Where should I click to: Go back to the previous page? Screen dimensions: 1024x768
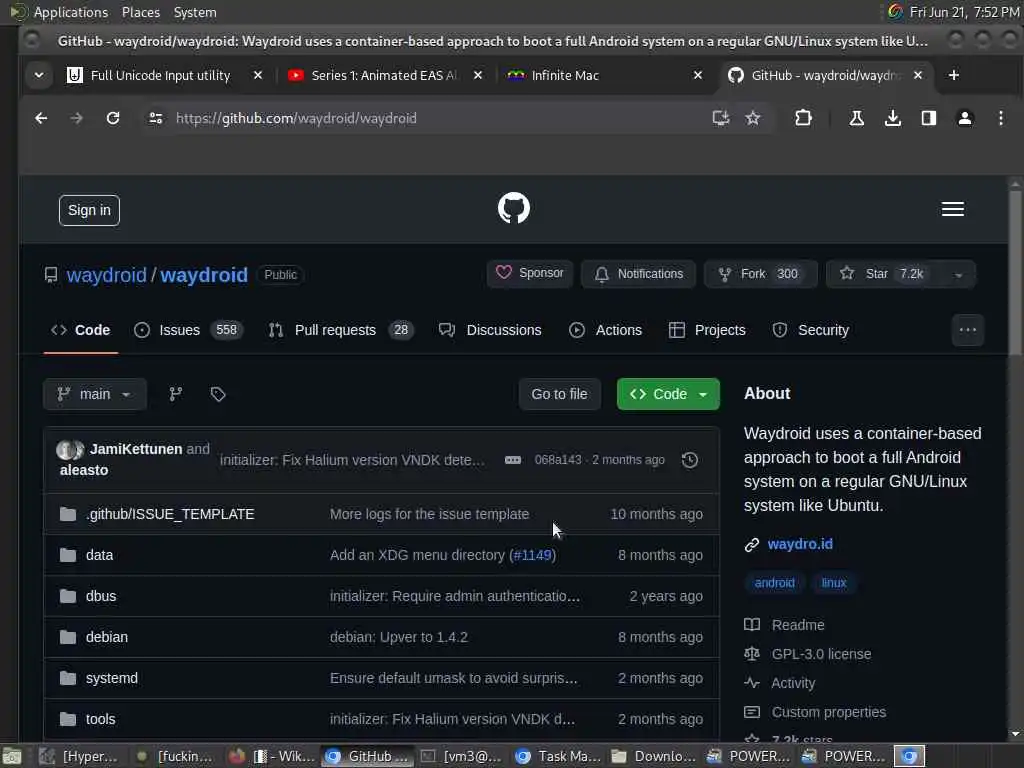pyautogui.click(x=41, y=118)
